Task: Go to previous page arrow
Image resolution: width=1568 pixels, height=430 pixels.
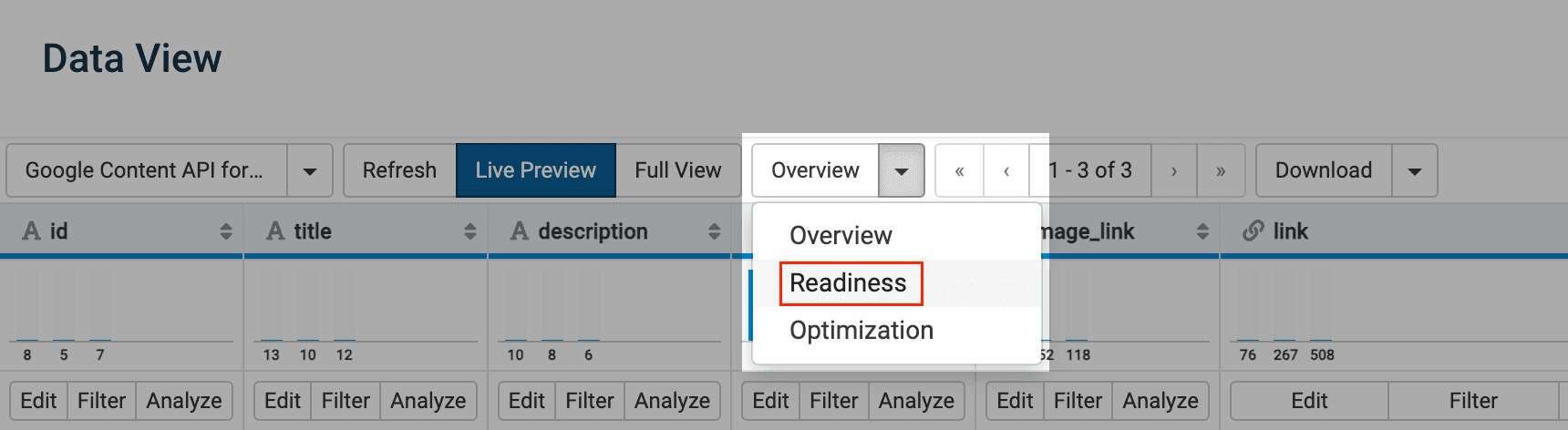Action: pyautogui.click(x=1006, y=170)
